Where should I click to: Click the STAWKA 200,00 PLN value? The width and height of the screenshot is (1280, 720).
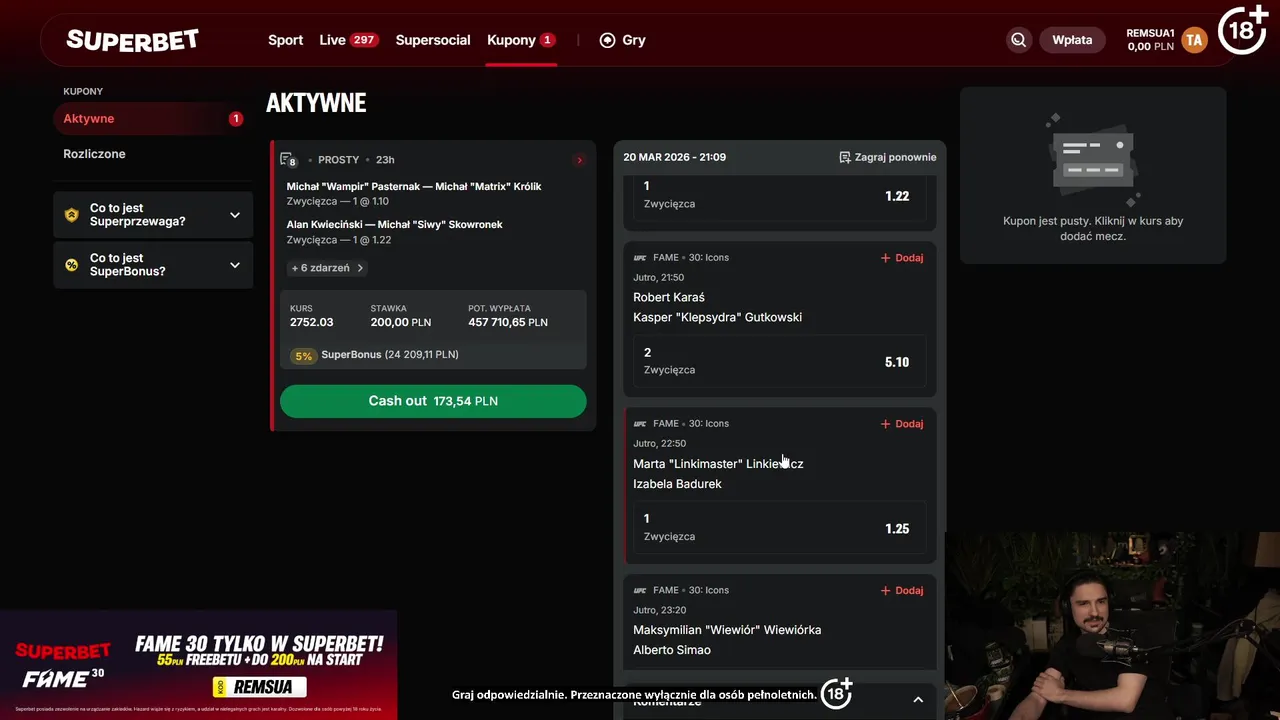click(x=401, y=322)
